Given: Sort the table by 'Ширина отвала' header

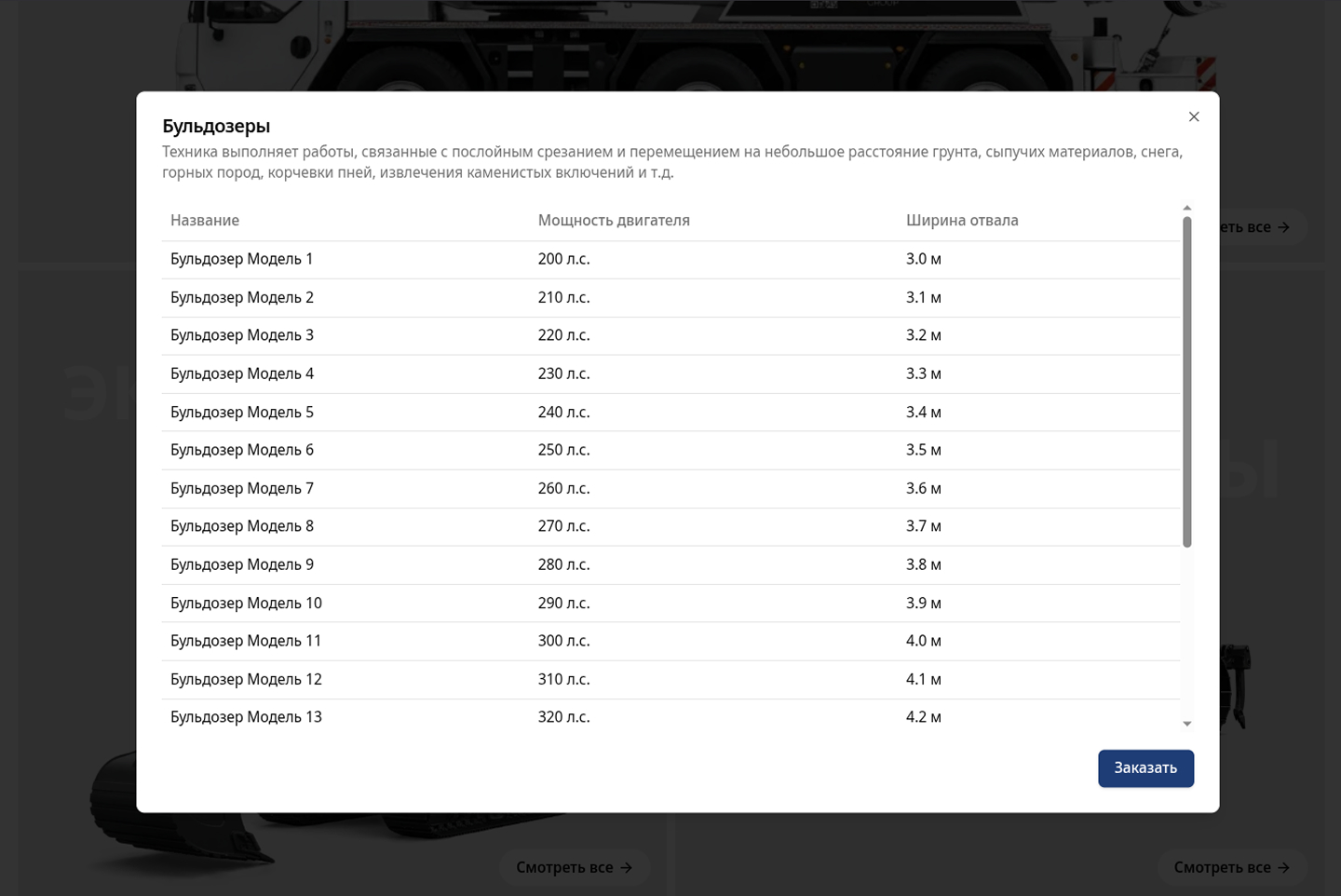Looking at the screenshot, I should coord(962,220).
